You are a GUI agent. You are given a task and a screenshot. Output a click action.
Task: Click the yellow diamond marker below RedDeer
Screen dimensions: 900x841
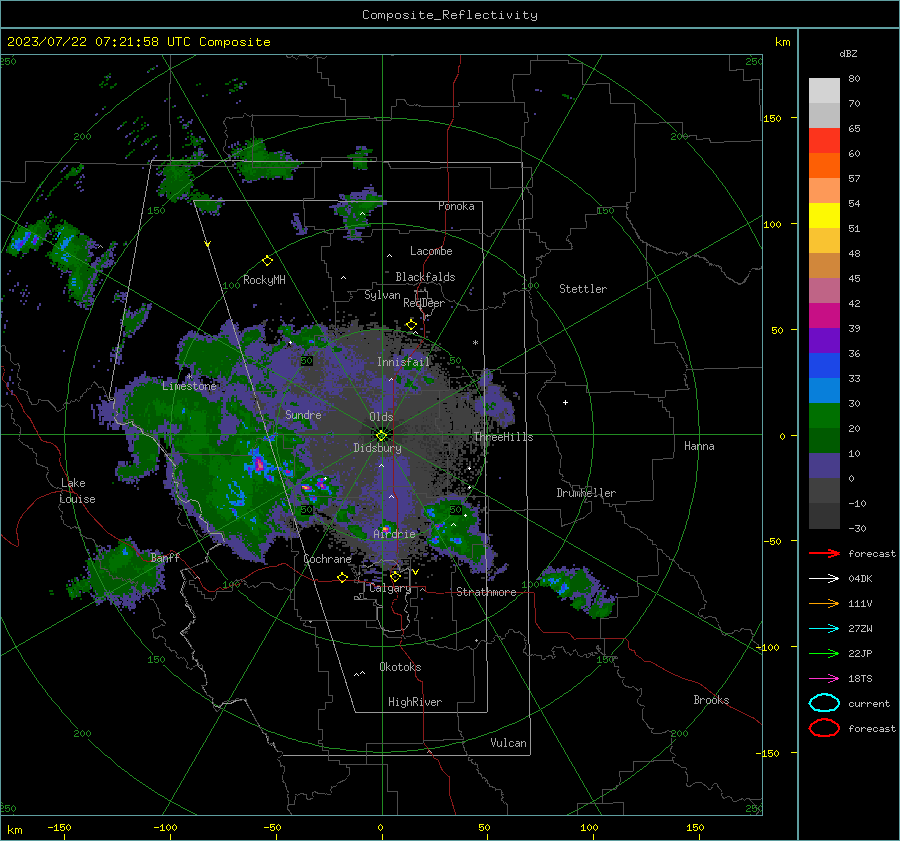click(x=411, y=325)
